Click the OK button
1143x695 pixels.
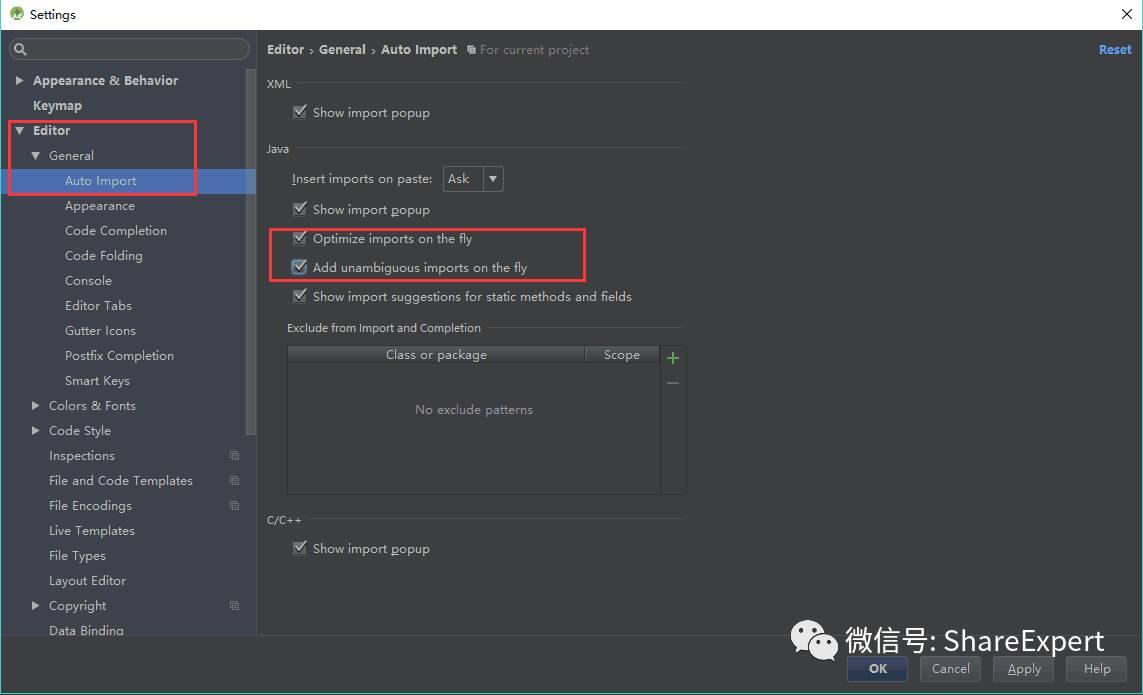point(878,669)
